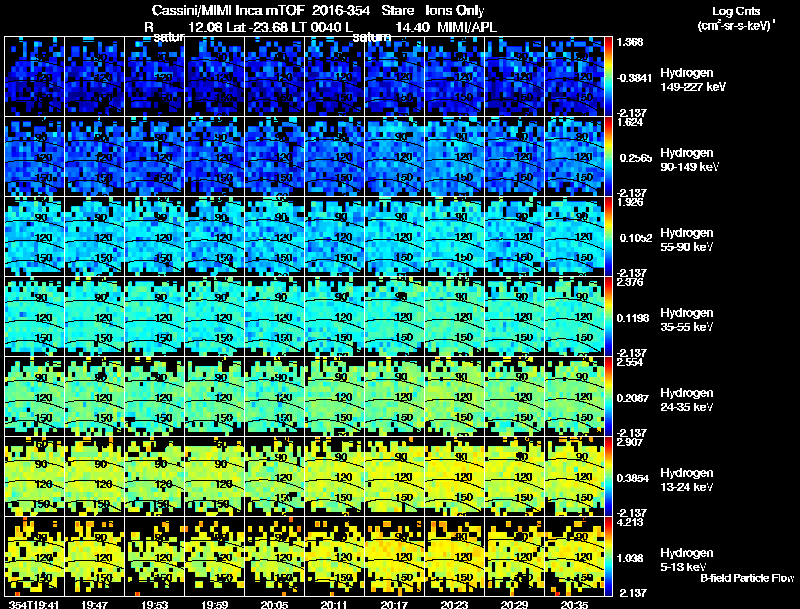Select the Hydrogen 24-35 keV color bar
This screenshot has height=609, width=800.
(x=608, y=397)
